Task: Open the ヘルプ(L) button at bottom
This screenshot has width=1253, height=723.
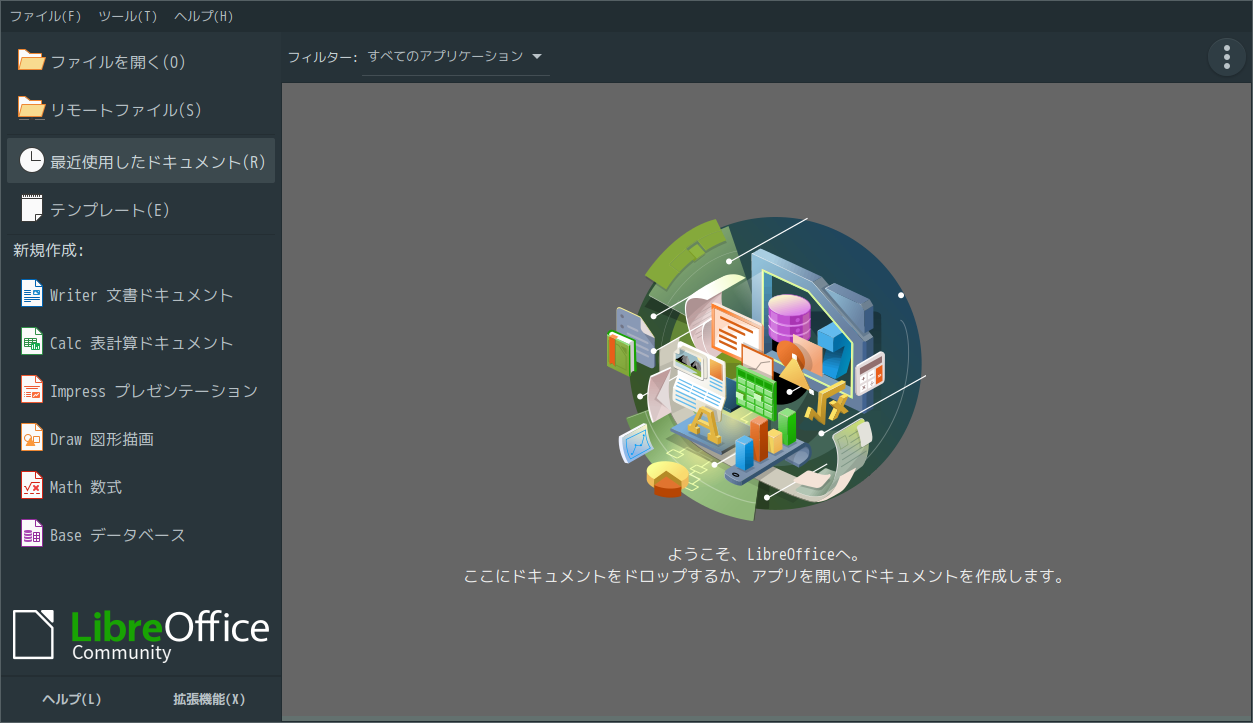Action: click(x=72, y=699)
